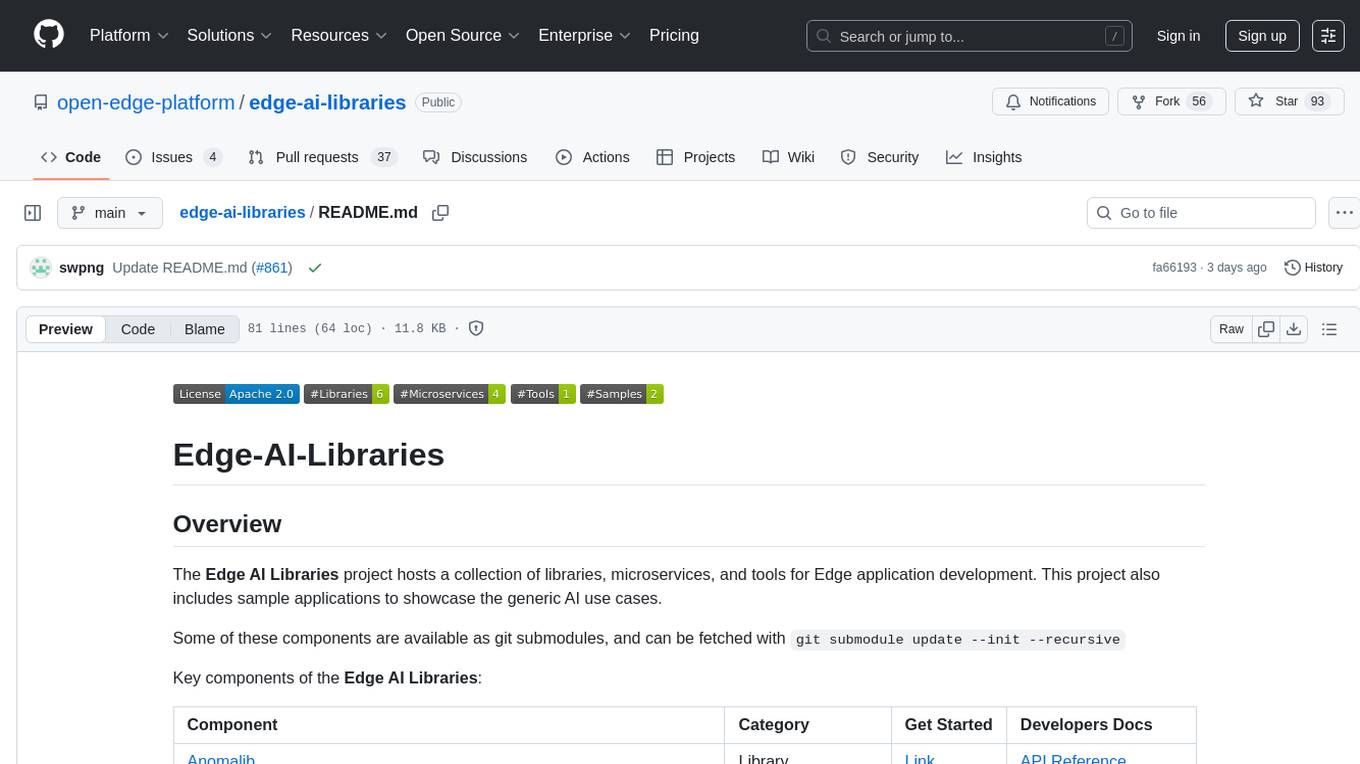Open the Update README.md commit message
Image resolution: width=1360 pixels, height=764 pixels.
click(179, 268)
